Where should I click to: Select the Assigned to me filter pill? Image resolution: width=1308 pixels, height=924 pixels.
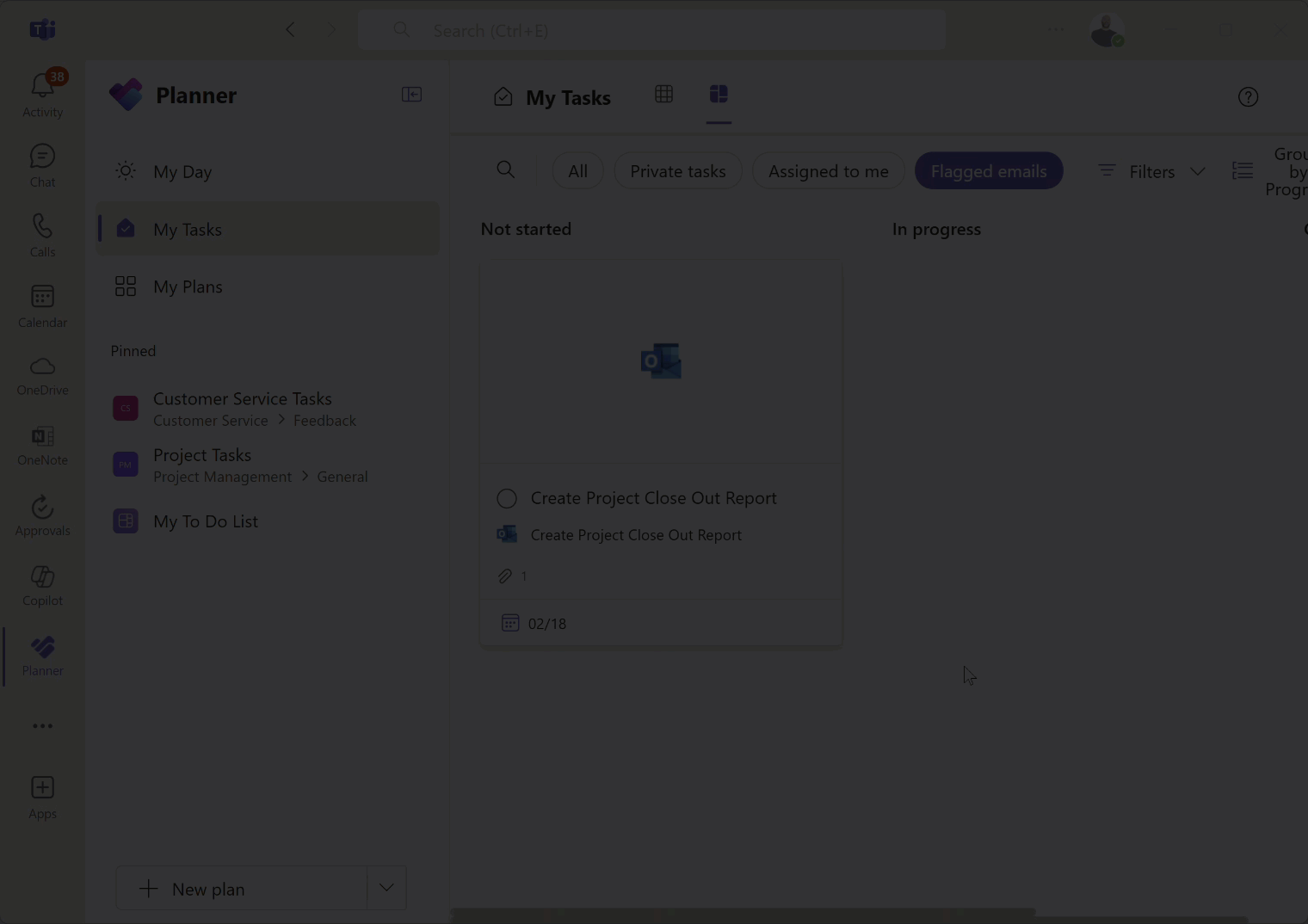coord(828,171)
